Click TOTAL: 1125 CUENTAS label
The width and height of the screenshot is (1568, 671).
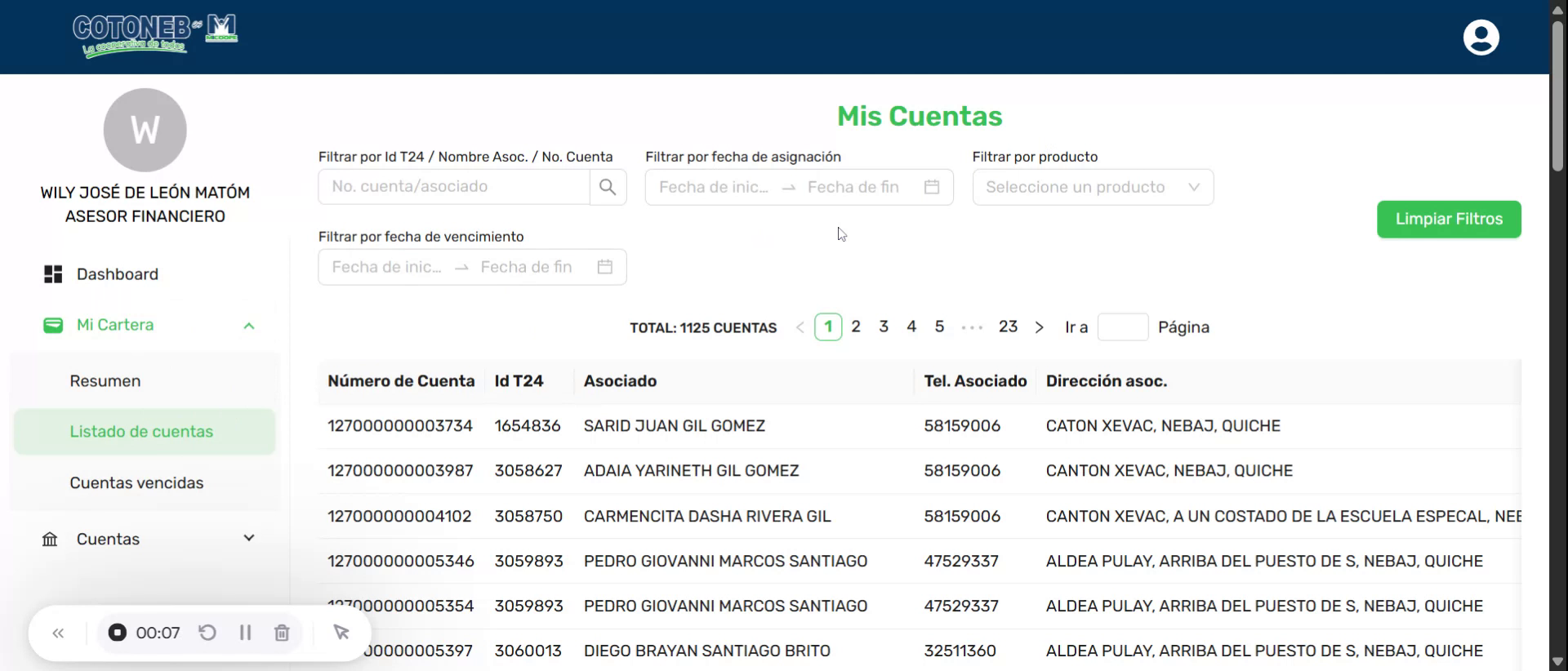pyautogui.click(x=703, y=328)
